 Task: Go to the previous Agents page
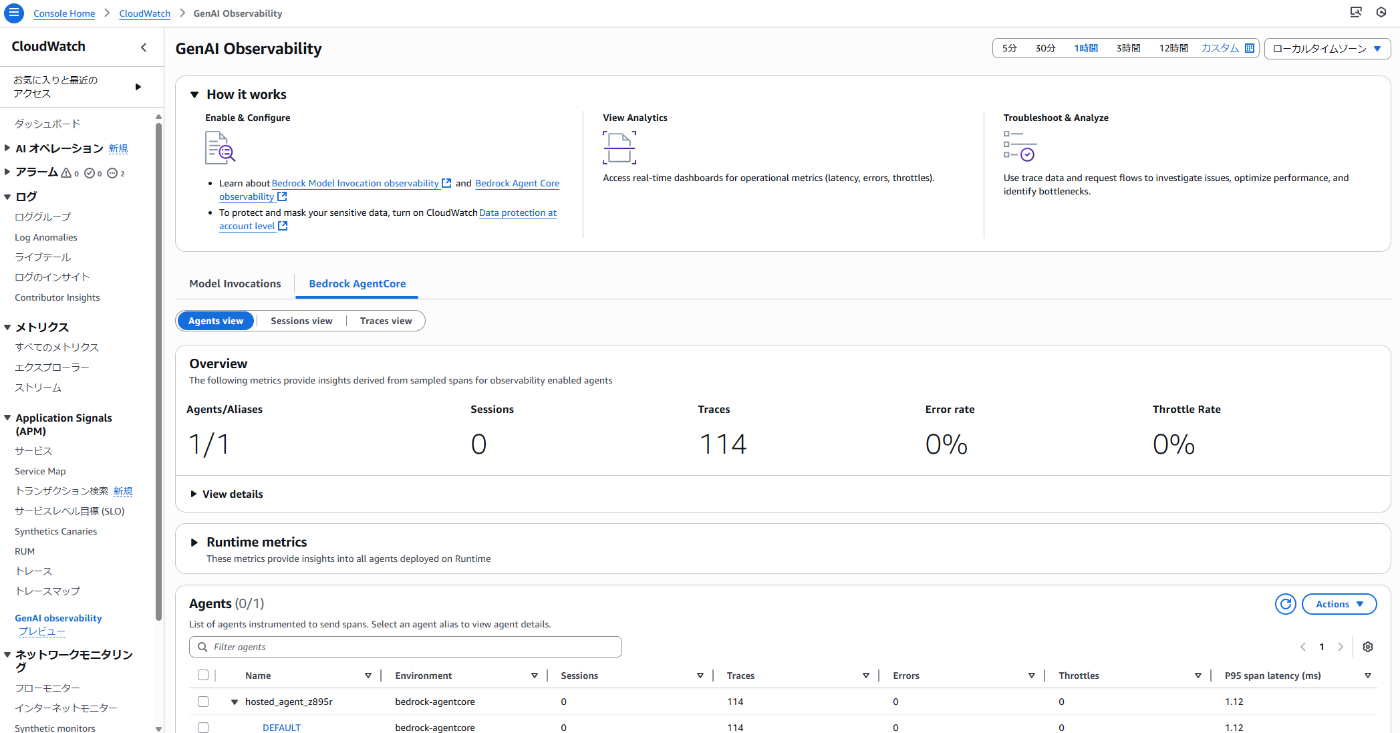pos(1303,647)
